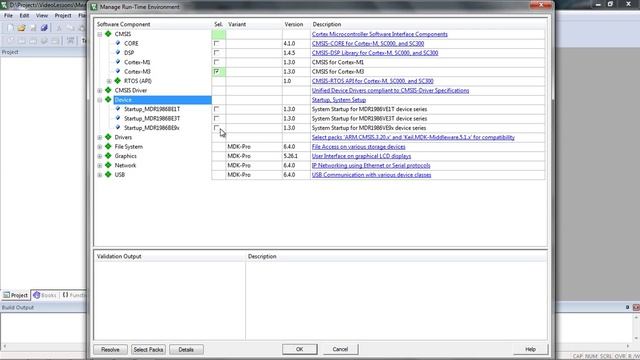Click MDK-Pro variant cell for Graphics
This screenshot has height=360, width=640.
[x=253, y=156]
